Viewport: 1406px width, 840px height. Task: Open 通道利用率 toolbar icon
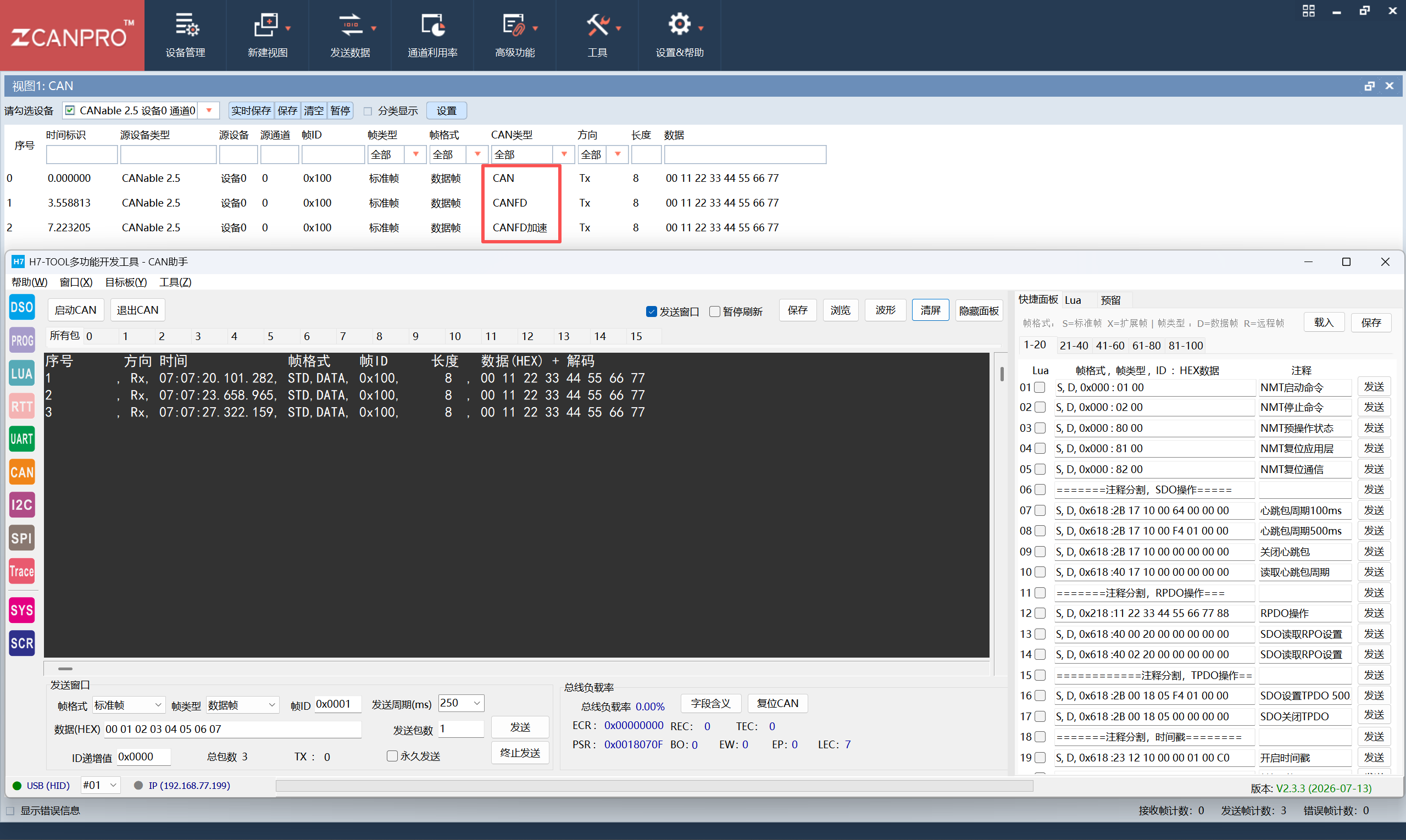(x=432, y=35)
